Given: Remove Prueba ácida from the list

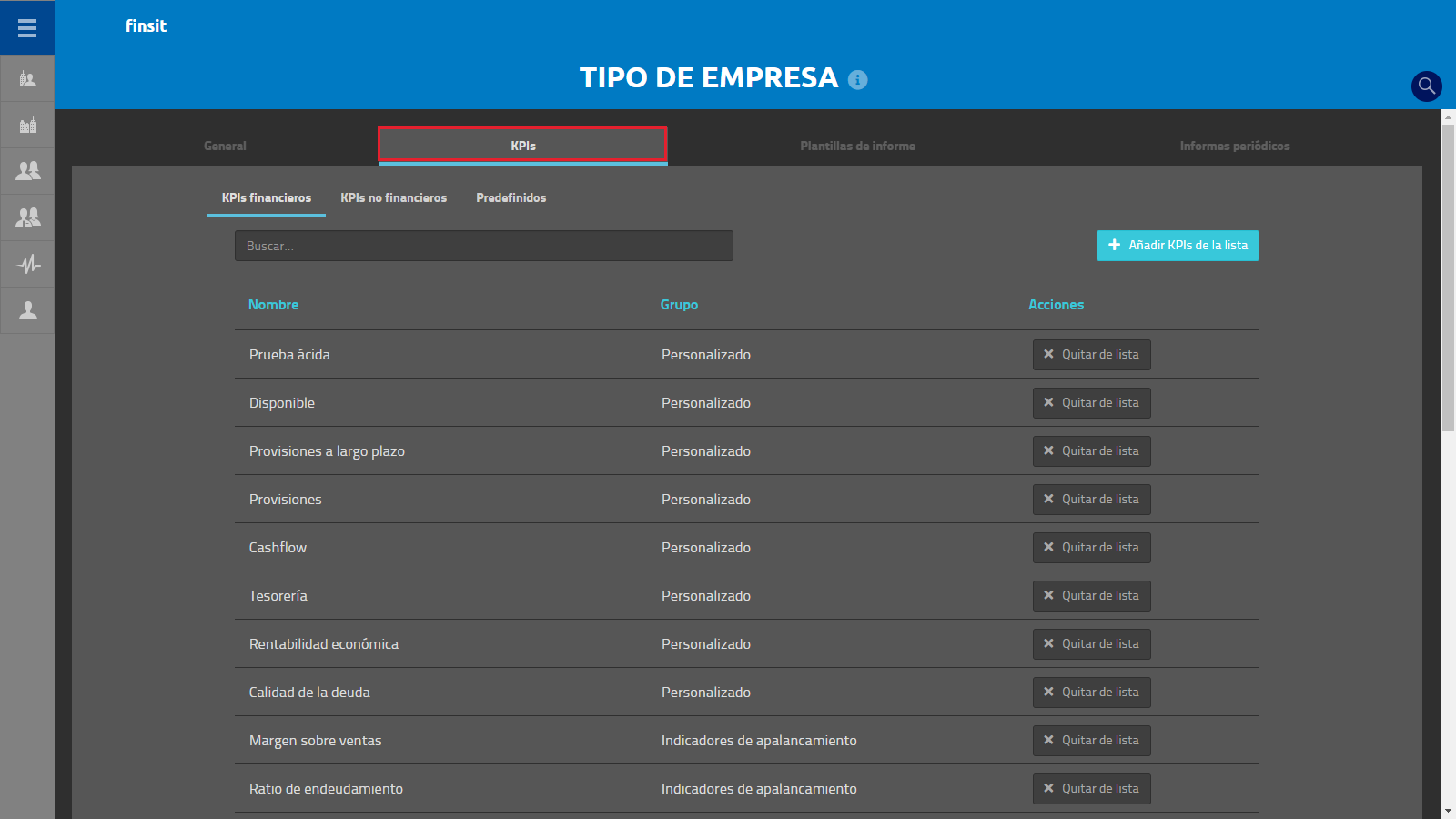Looking at the screenshot, I should [x=1091, y=355].
